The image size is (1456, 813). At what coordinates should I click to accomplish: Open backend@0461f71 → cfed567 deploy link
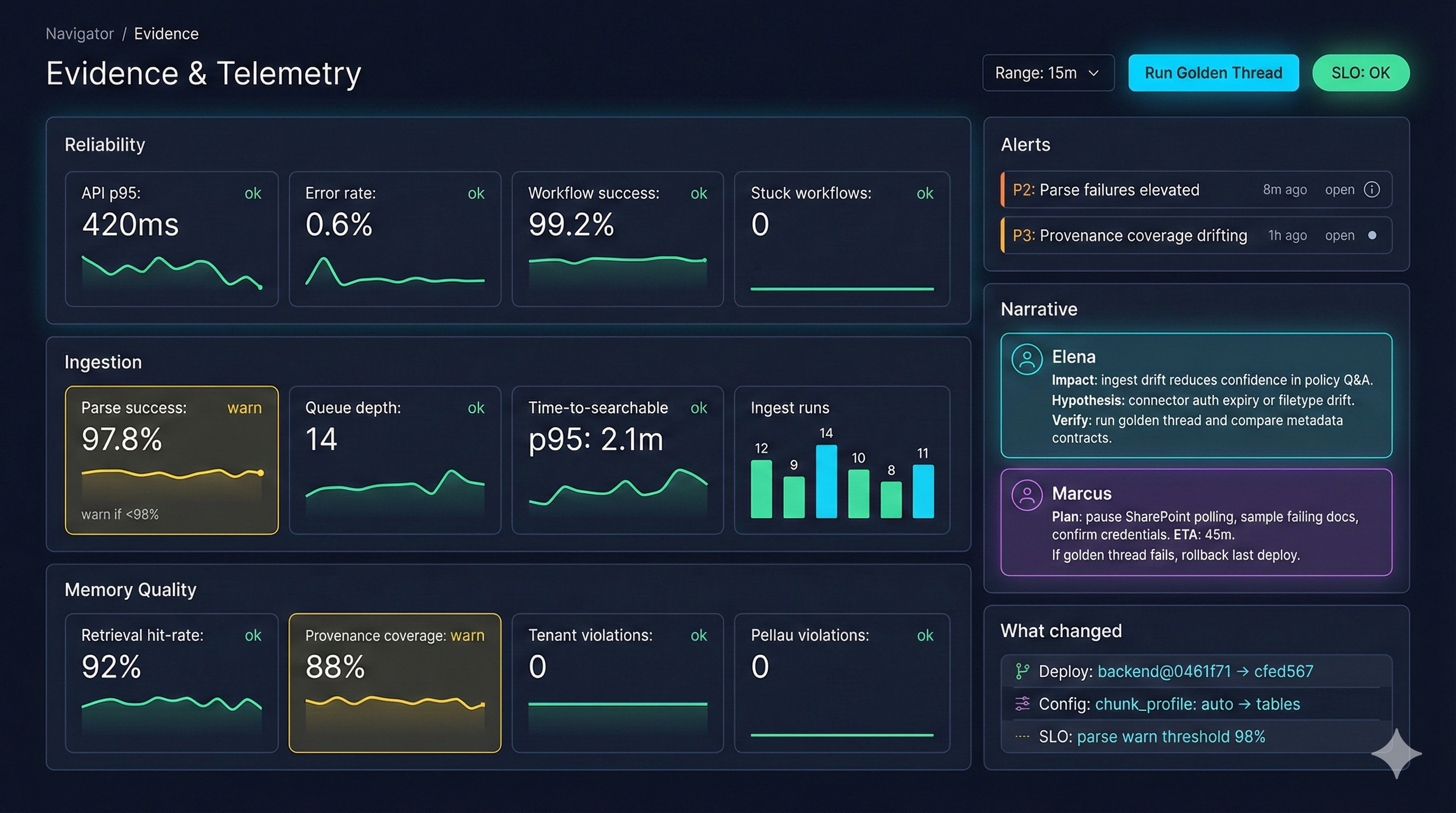click(x=1205, y=671)
